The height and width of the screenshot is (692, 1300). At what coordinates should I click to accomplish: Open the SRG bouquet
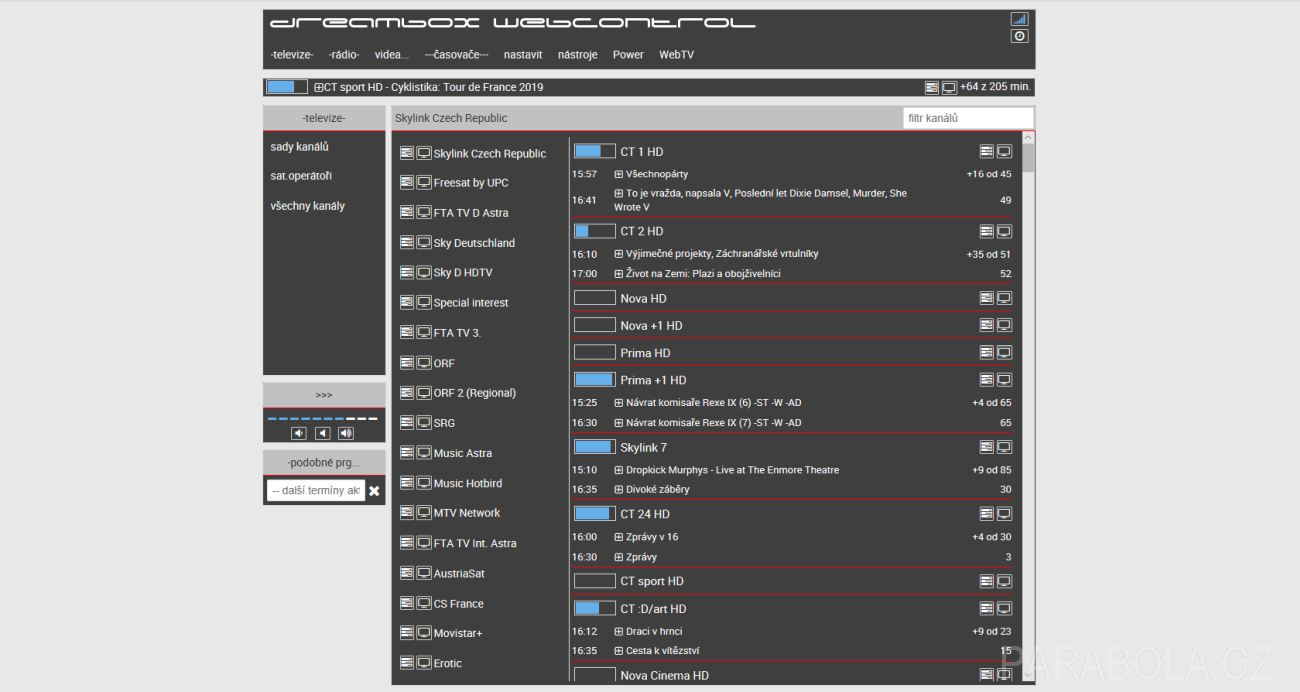(x=444, y=424)
